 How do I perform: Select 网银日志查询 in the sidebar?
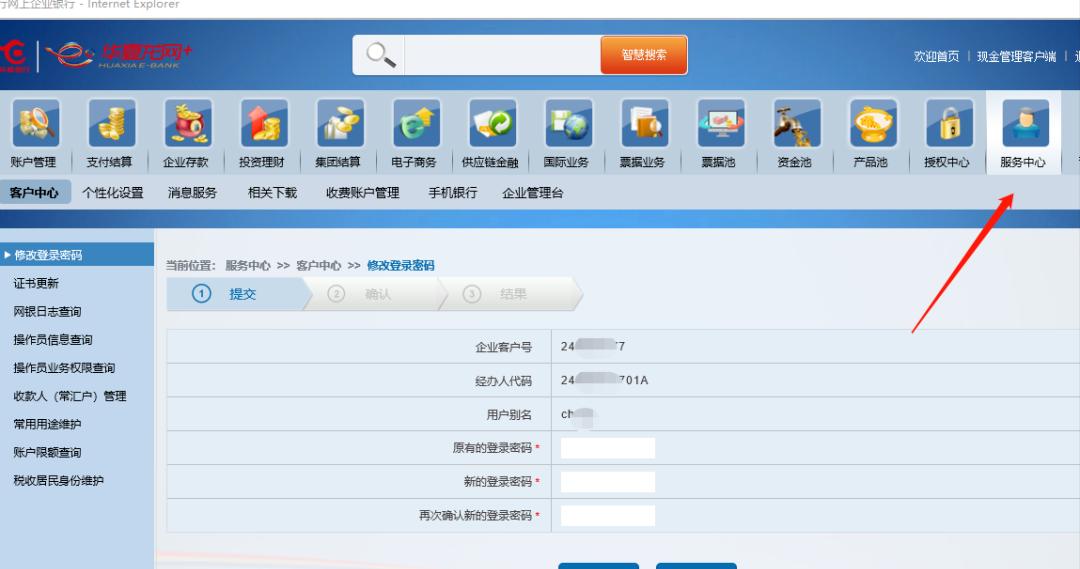(48, 311)
